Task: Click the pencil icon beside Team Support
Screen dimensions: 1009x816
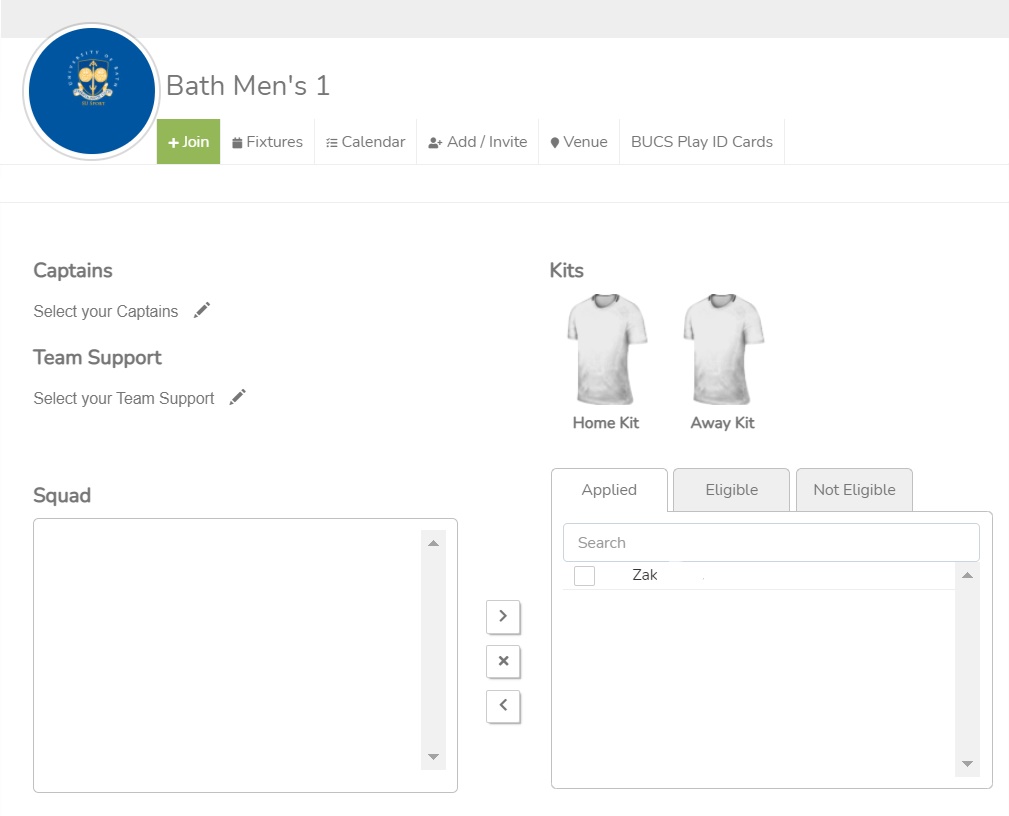Action: (x=237, y=398)
